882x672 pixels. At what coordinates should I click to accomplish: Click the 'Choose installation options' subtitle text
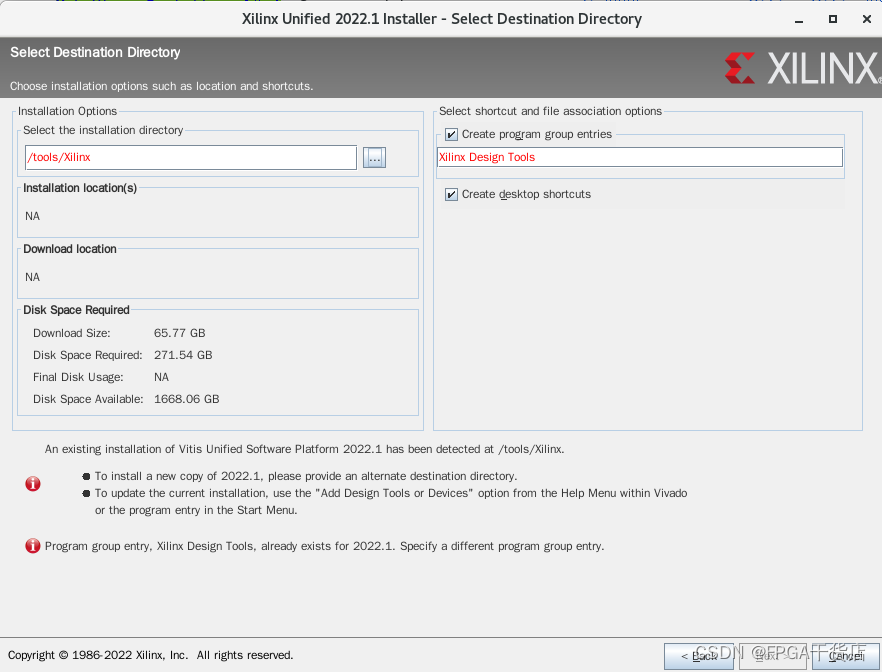161,86
